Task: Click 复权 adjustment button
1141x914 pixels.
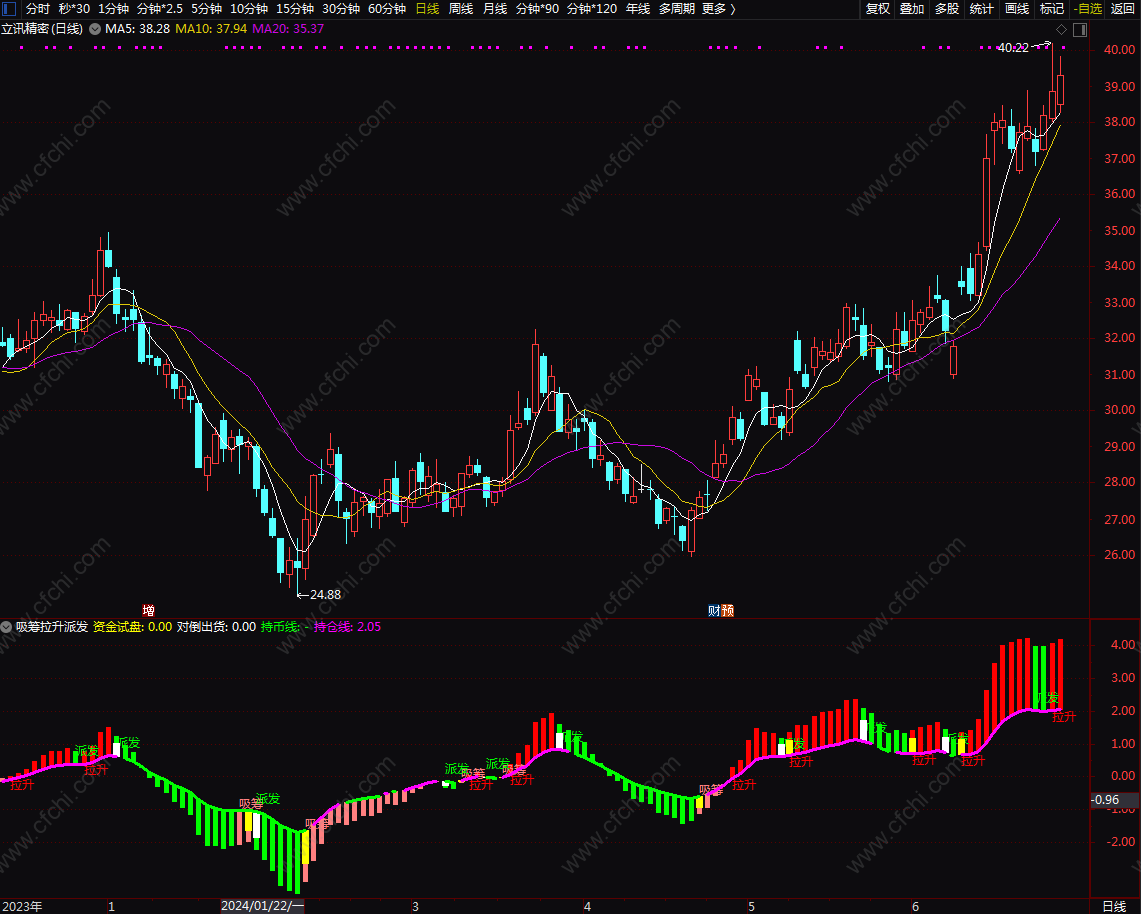Action: 878,9
